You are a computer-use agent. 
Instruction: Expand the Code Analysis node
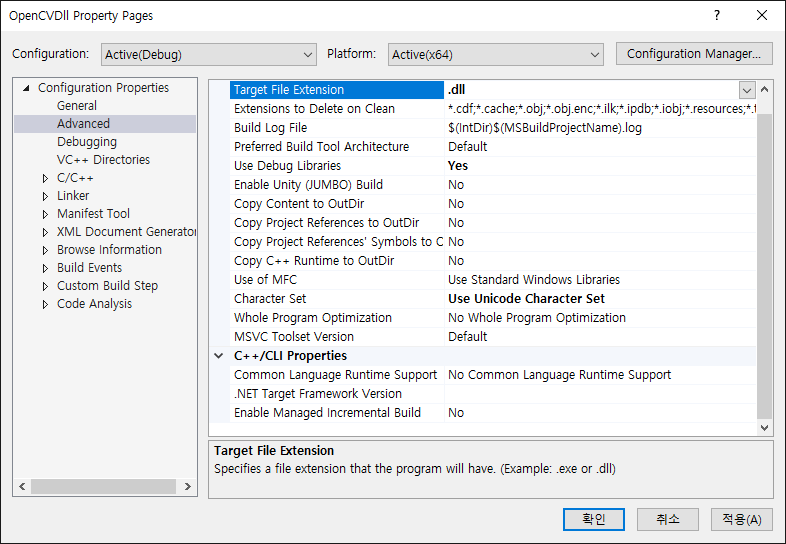45,304
